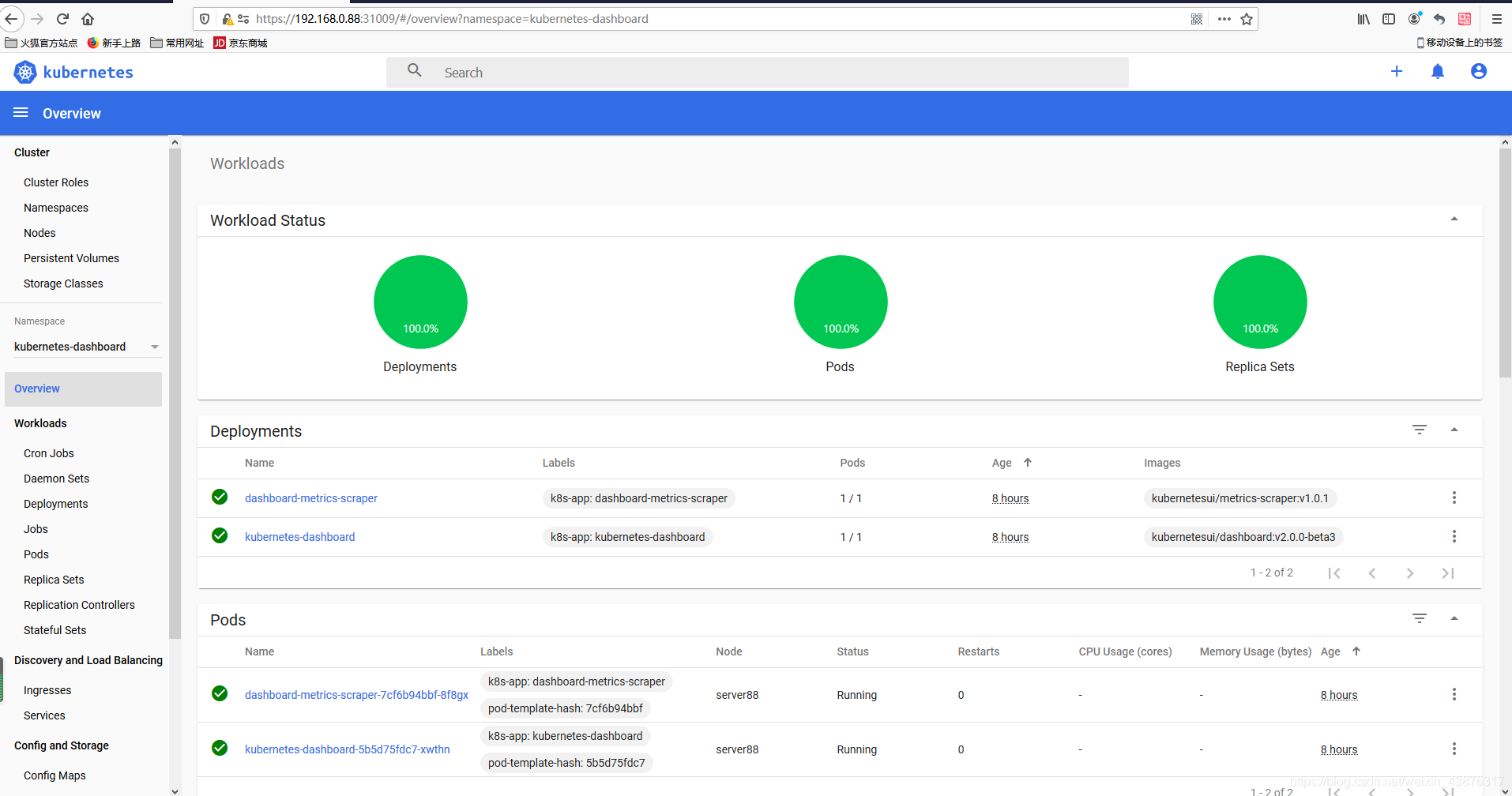Collapse the Workload Status card

coord(1454,219)
